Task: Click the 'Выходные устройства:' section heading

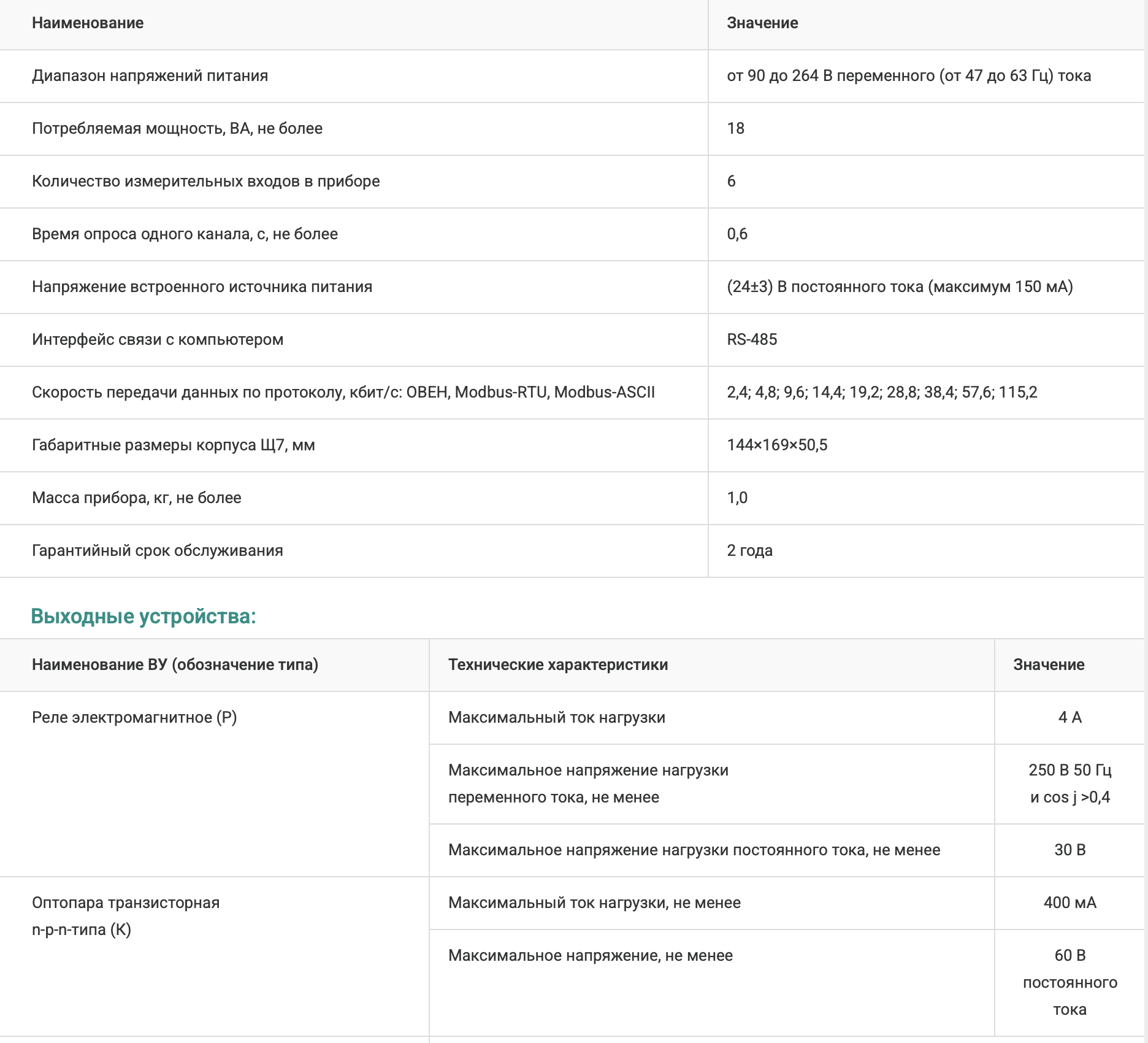Action: point(143,617)
